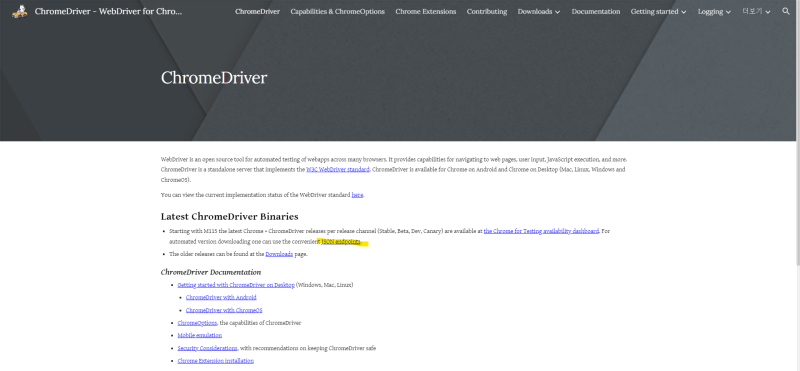The height and width of the screenshot is (371, 800).
Task: Click the site title ChromeDriver - WebDriver for Chrome
Action: (x=108, y=11)
